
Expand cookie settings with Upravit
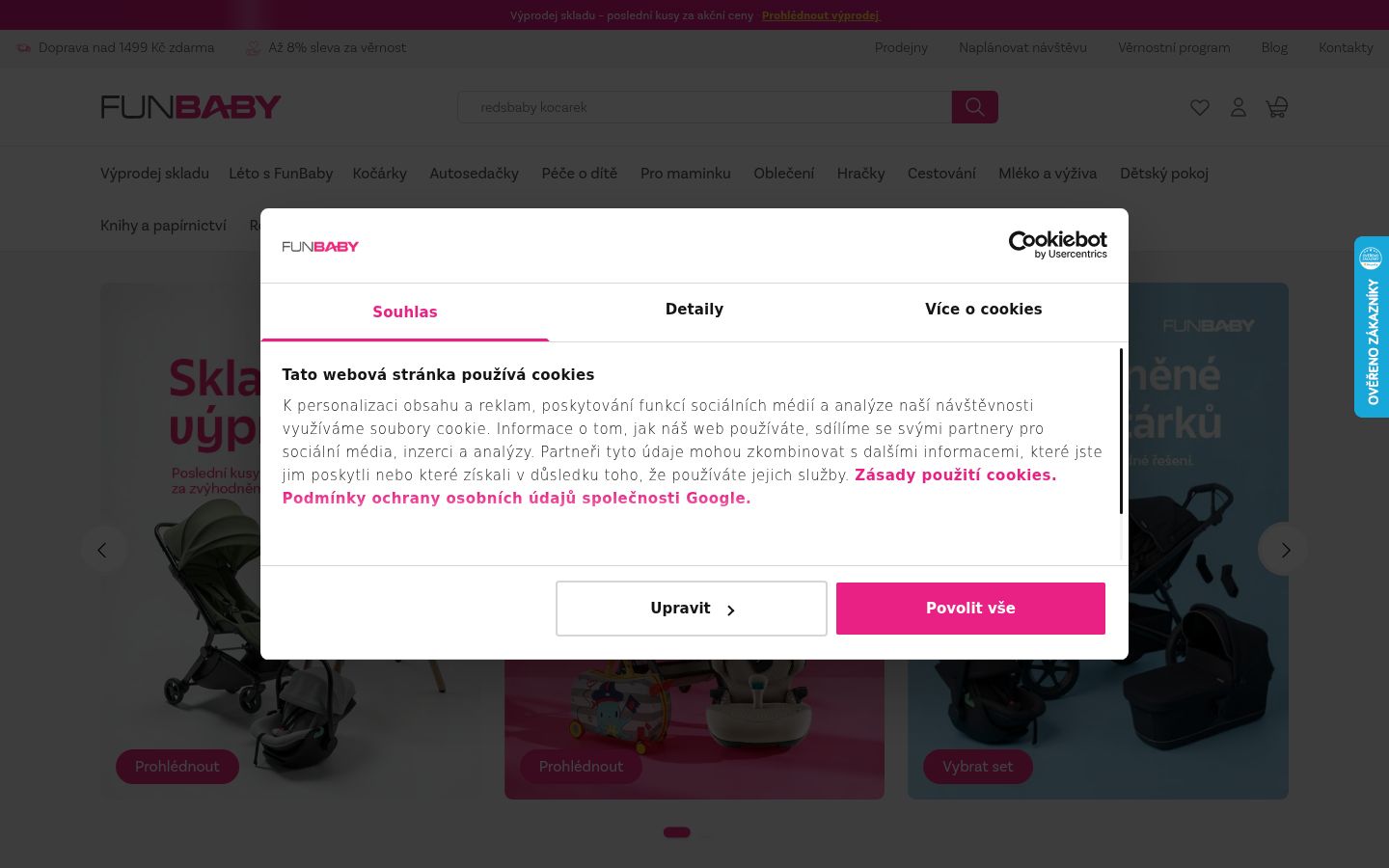point(692,609)
